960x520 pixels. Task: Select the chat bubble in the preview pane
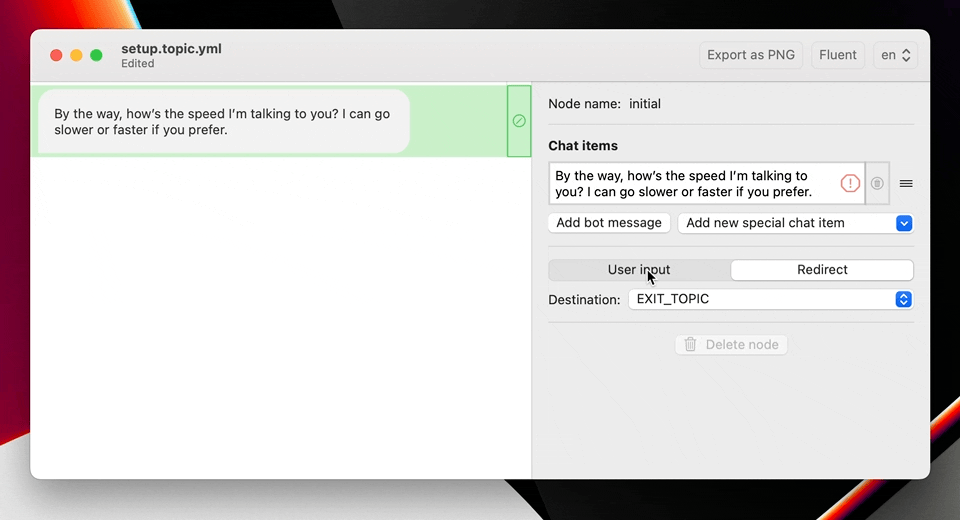[223, 122]
